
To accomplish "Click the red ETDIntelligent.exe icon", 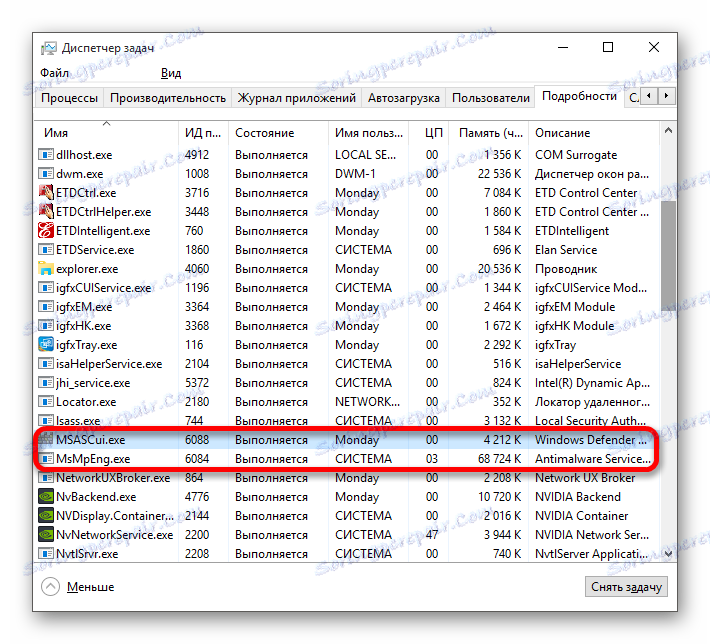I will [x=46, y=231].
